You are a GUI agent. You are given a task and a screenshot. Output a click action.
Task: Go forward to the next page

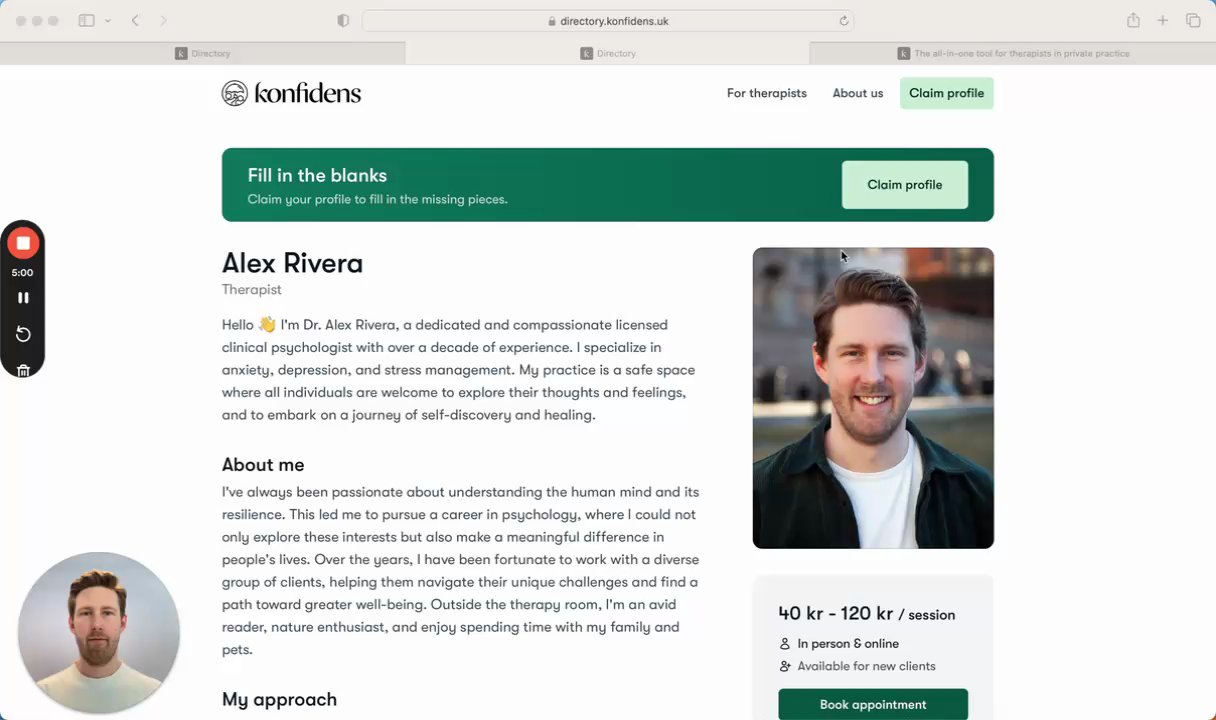click(163, 20)
